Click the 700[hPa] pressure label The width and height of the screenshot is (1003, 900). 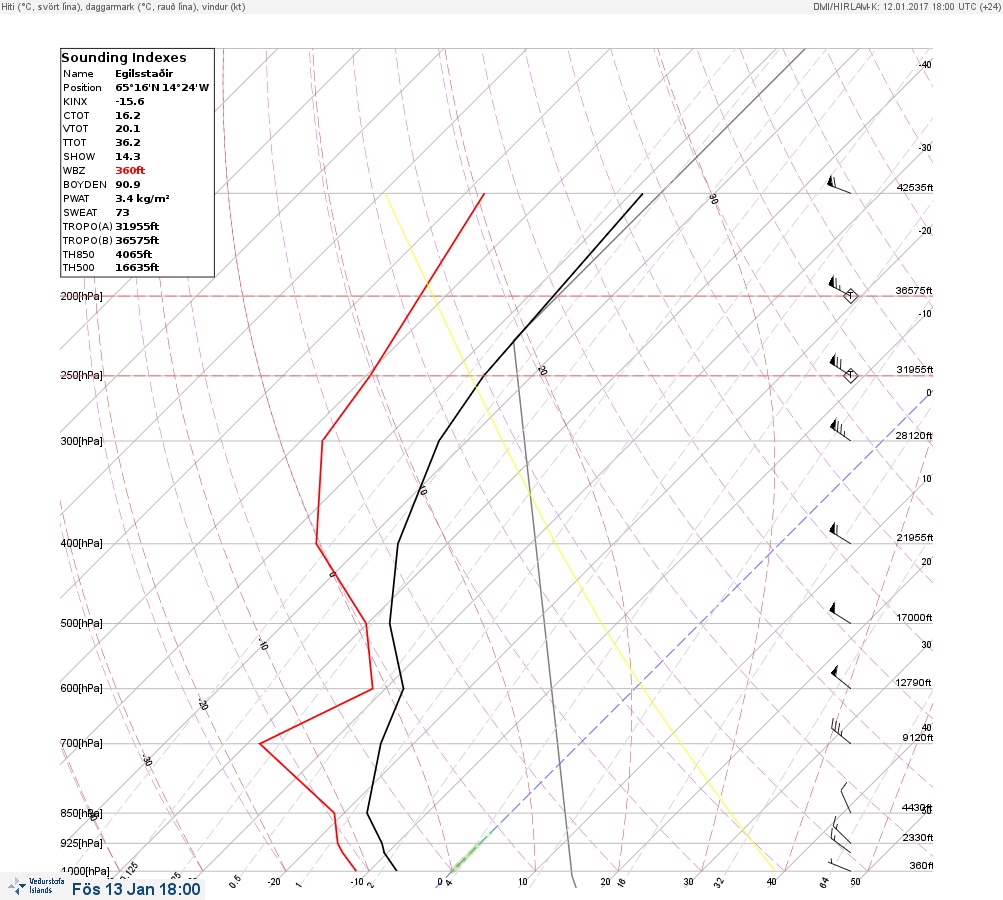(81, 743)
